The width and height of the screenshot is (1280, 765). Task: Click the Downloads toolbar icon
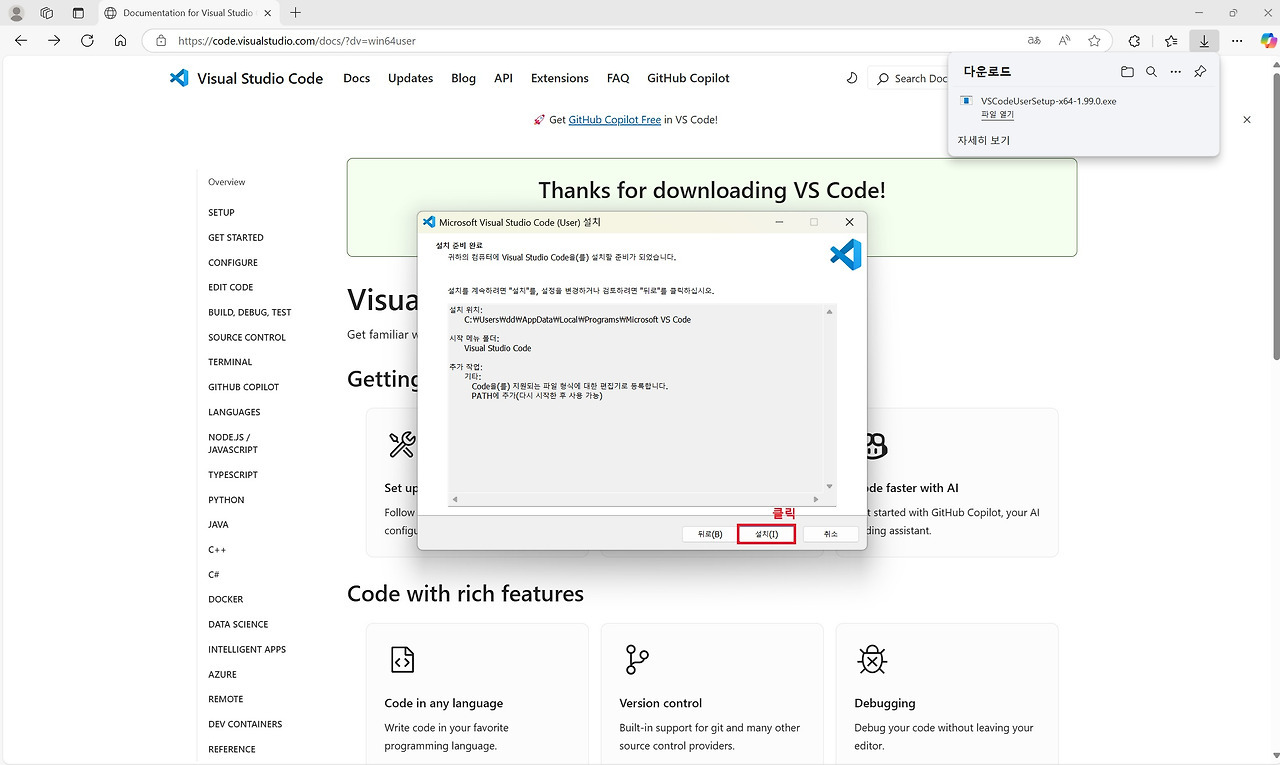point(1204,41)
